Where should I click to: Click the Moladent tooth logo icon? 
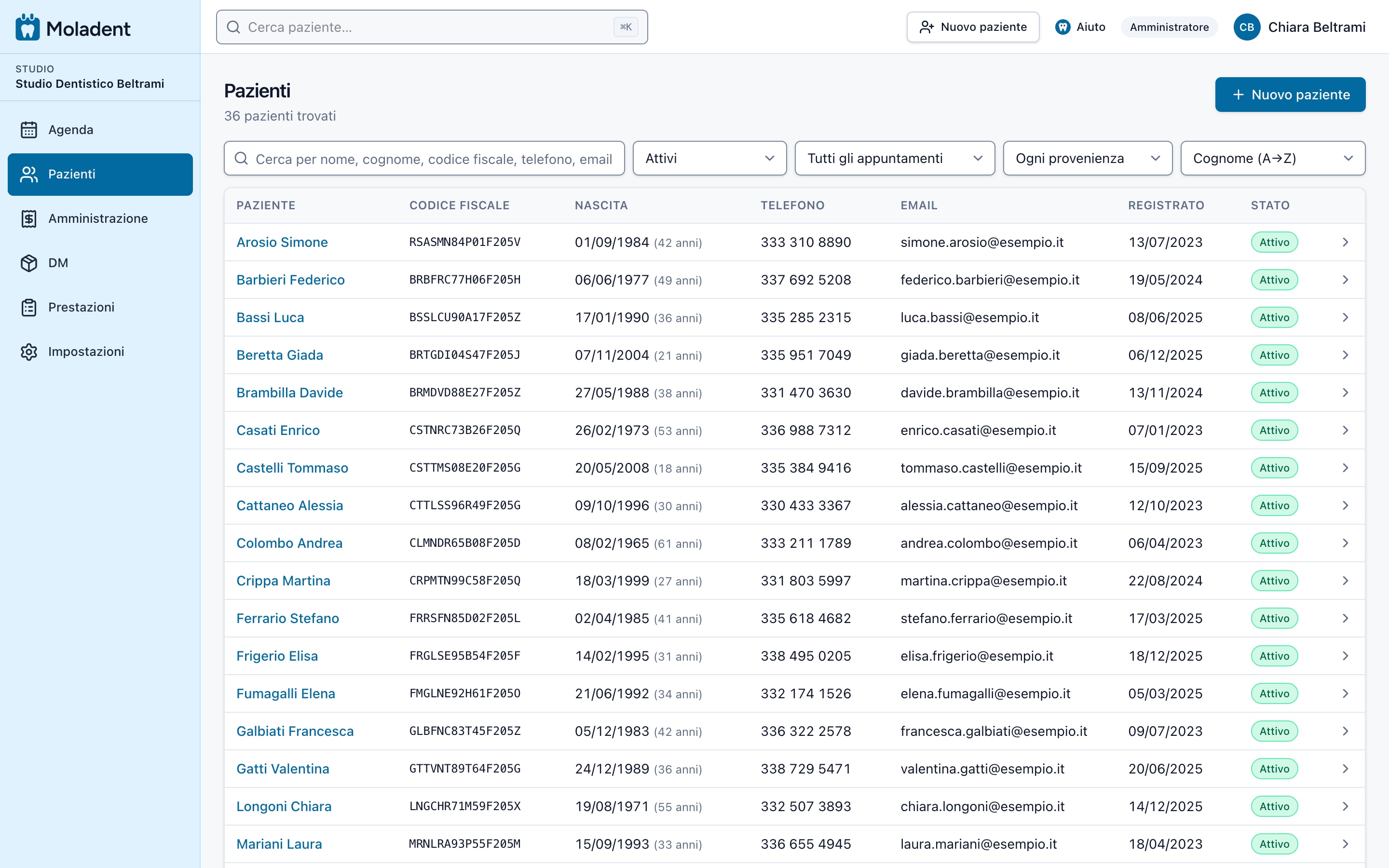pos(27,27)
